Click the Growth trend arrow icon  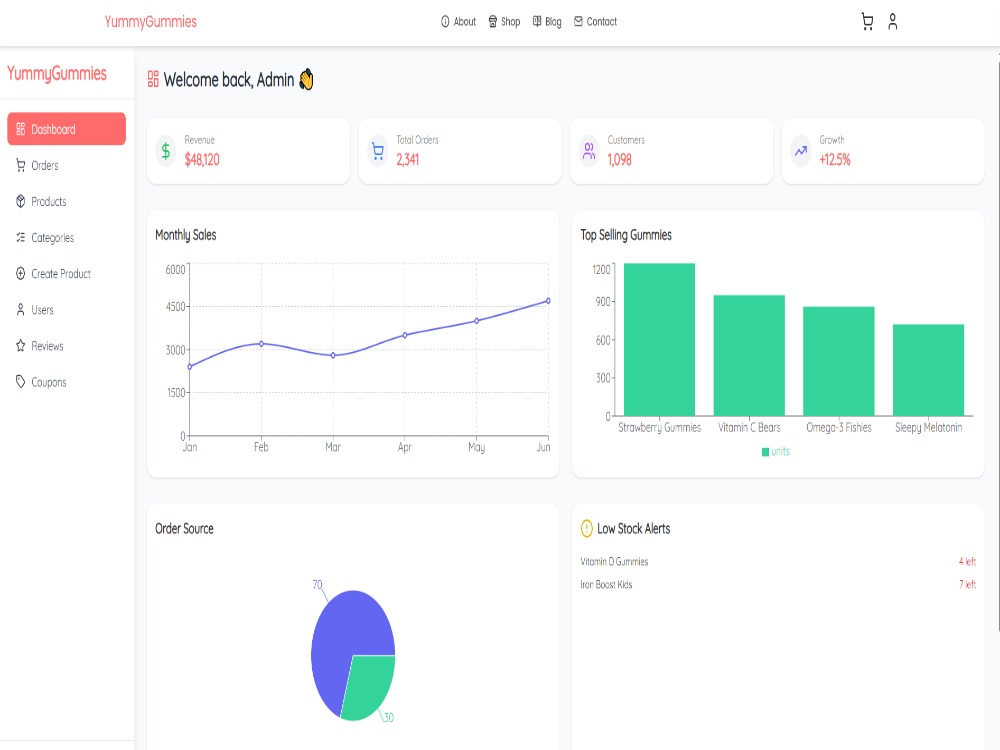[800, 151]
